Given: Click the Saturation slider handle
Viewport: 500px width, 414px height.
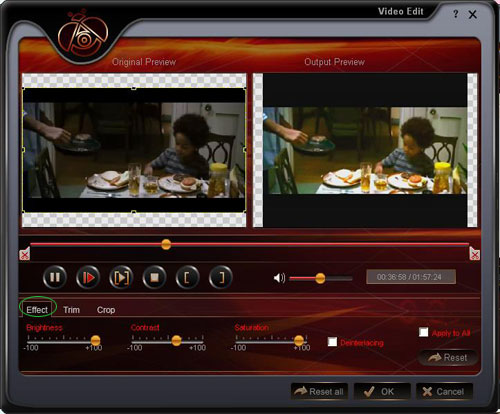Looking at the screenshot, I should click(299, 341).
